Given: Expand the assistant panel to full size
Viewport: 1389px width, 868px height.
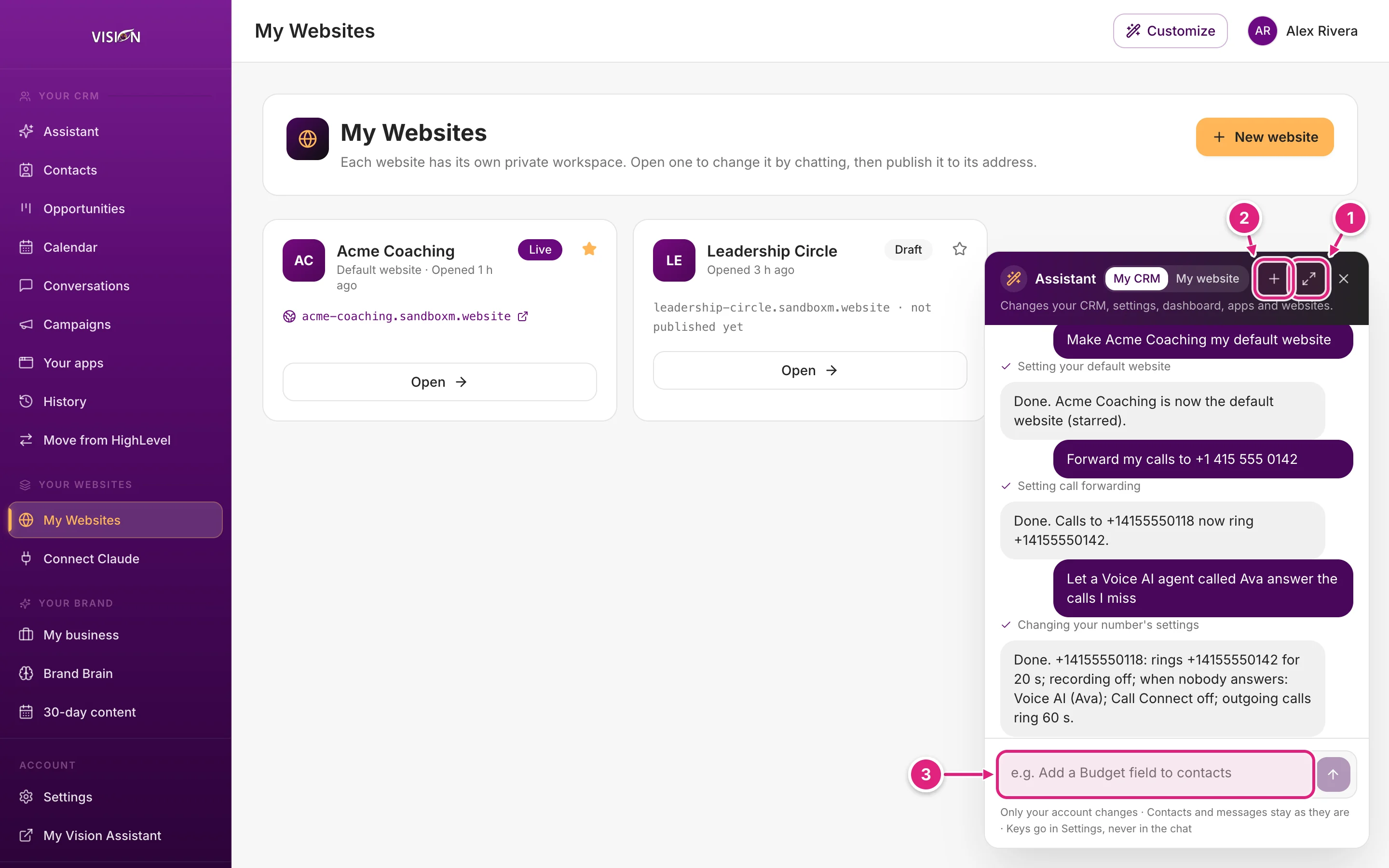Looking at the screenshot, I should coord(1308,279).
